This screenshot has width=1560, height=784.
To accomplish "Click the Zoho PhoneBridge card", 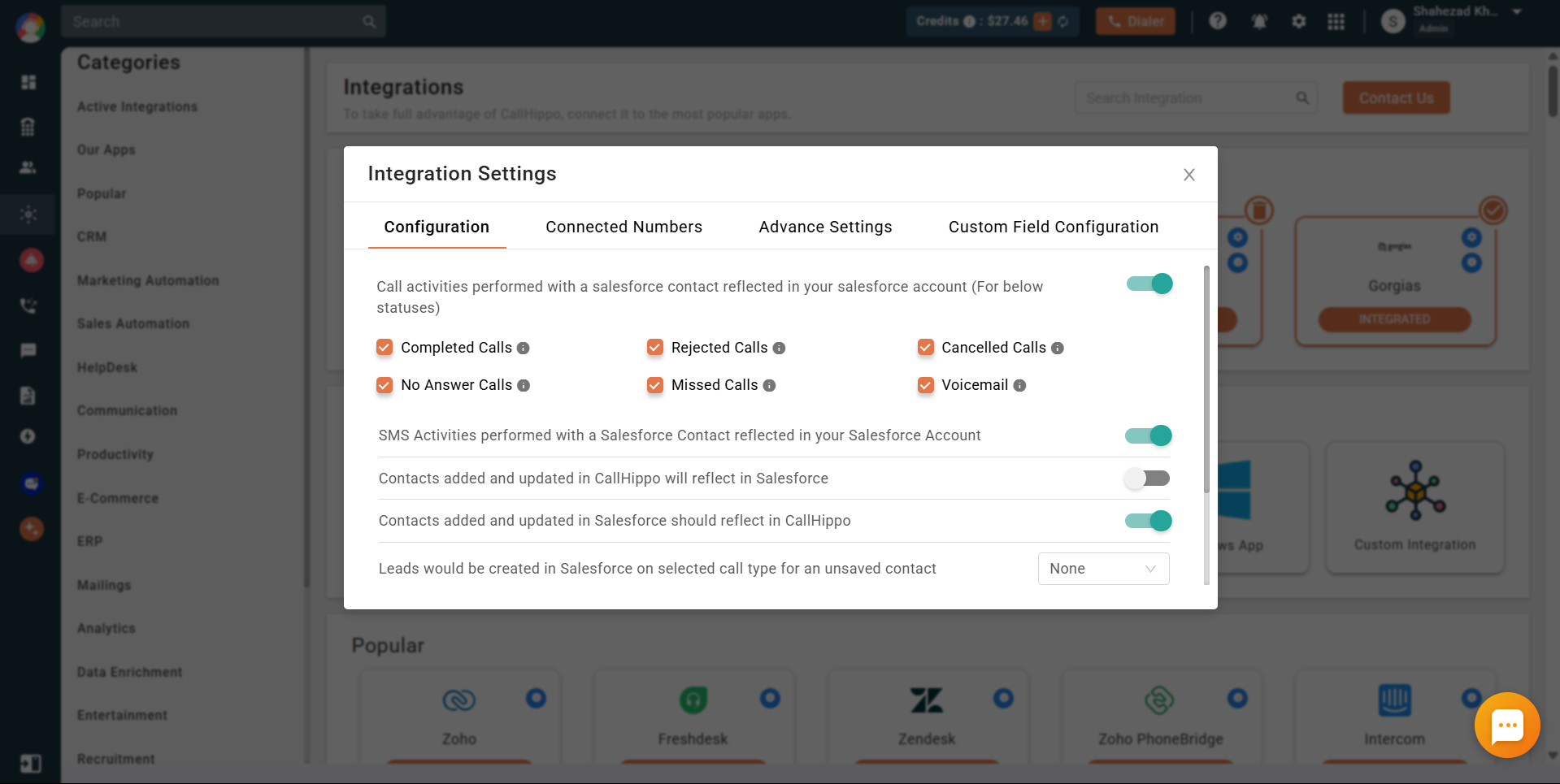I will pyautogui.click(x=1161, y=716).
